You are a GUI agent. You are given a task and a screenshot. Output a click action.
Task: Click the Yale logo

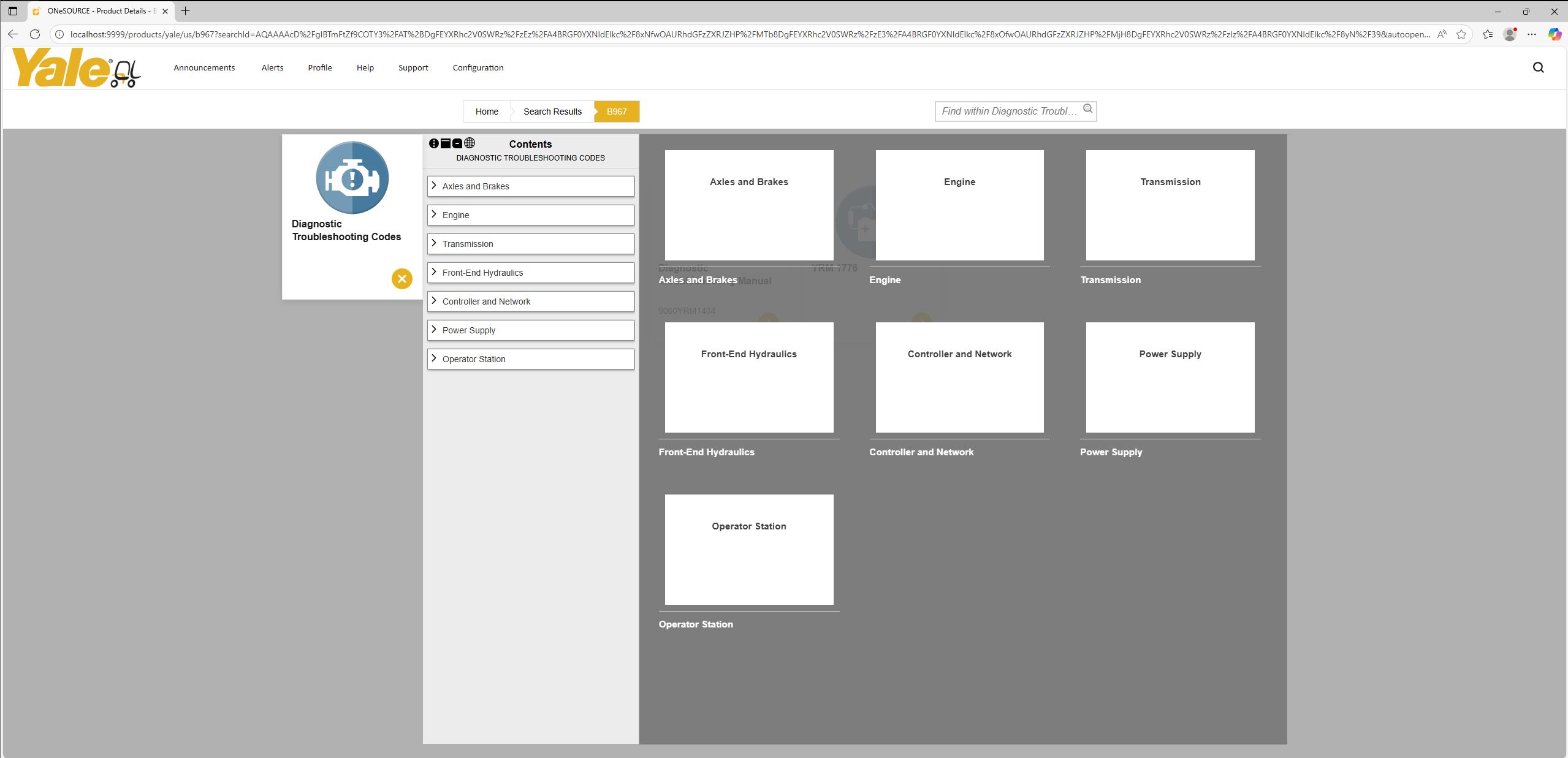(77, 68)
